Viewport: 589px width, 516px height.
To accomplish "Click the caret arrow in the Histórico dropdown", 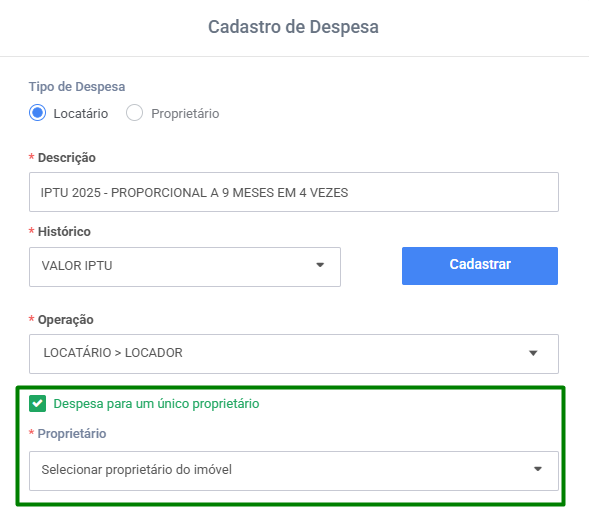I will (320, 265).
